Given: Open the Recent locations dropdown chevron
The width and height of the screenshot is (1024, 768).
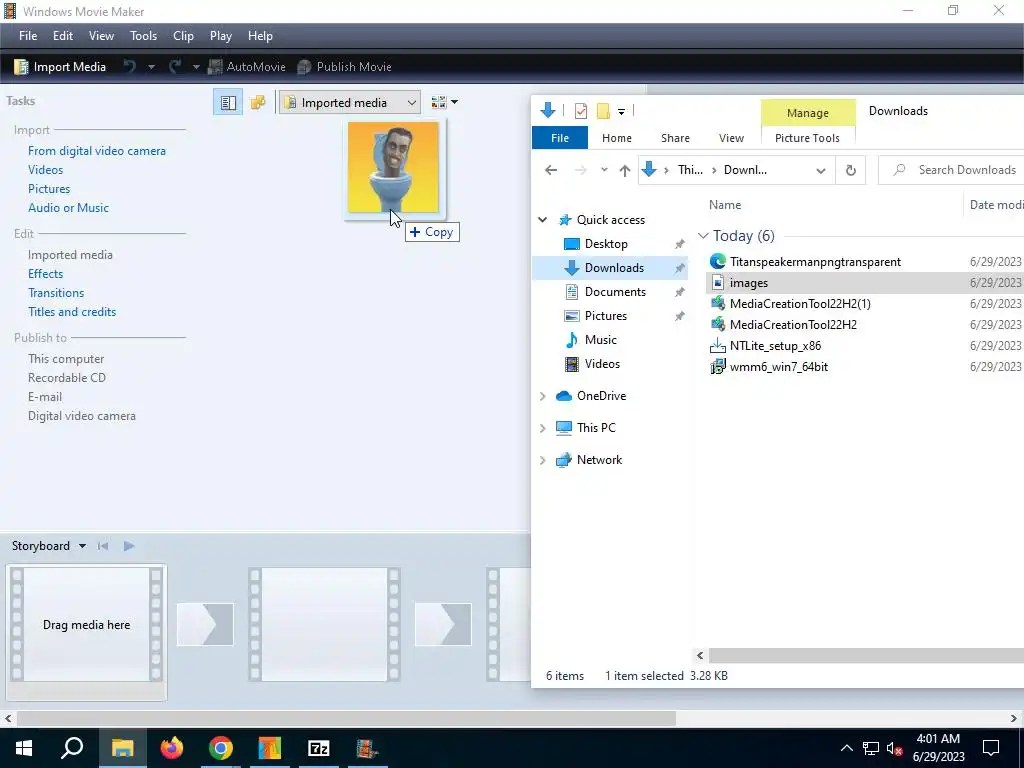Looking at the screenshot, I should (x=604, y=170).
